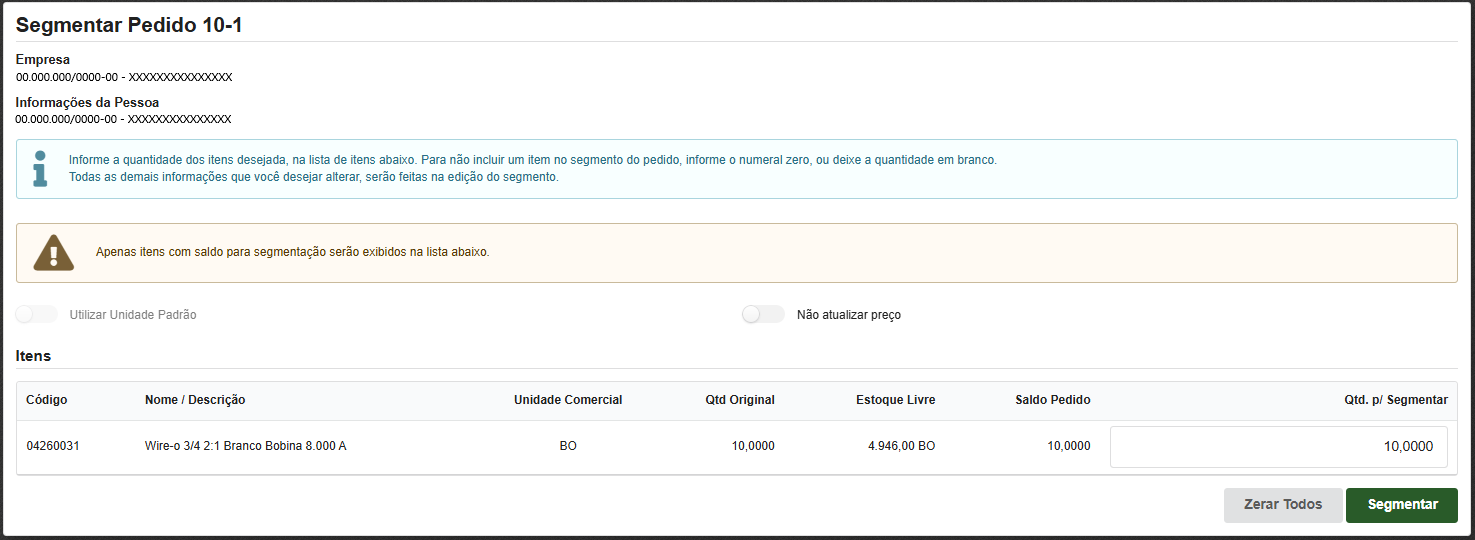
Task: Click the Nome / Descrição column header
Action: [x=195, y=400]
